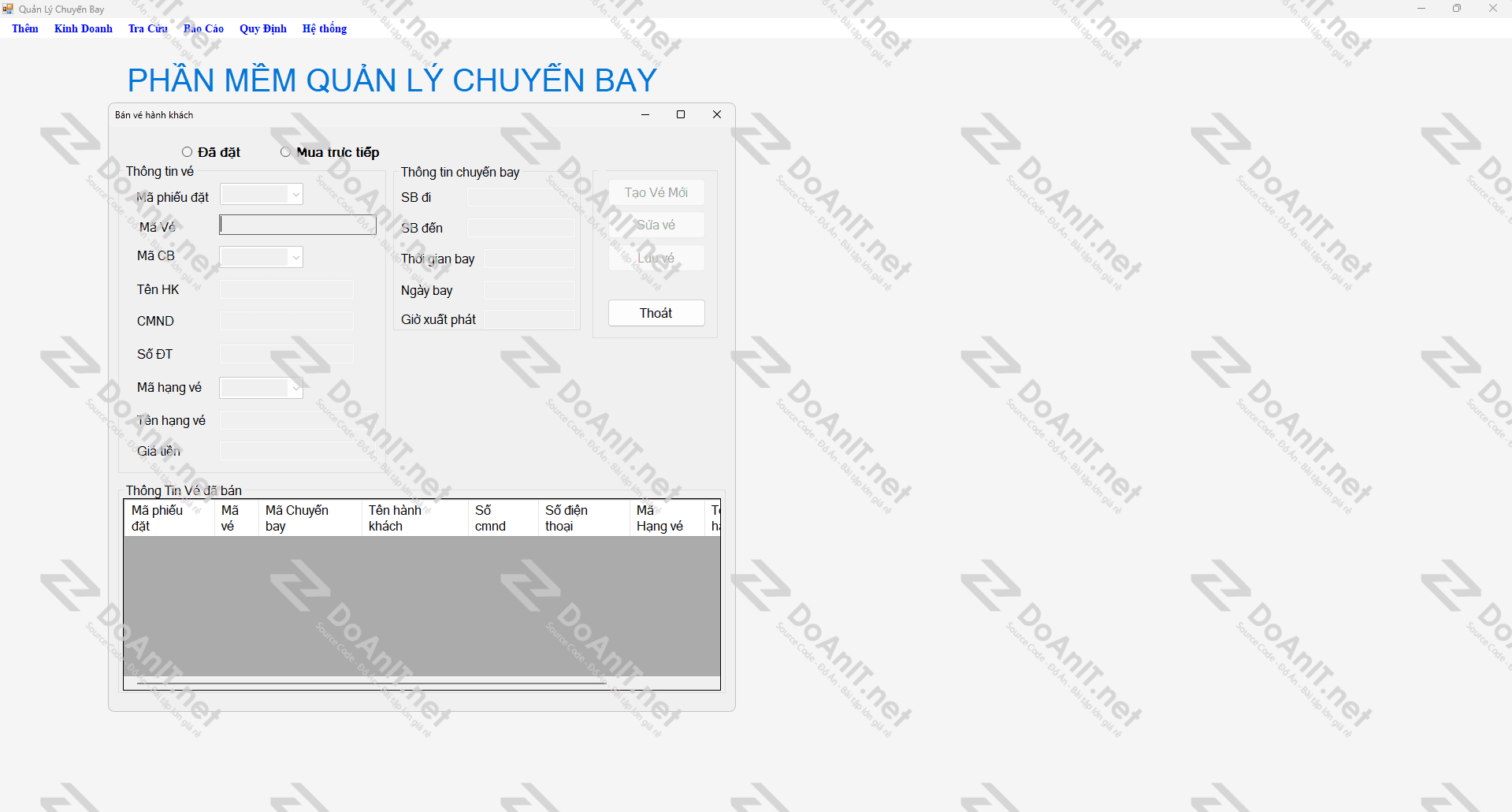The height and width of the screenshot is (812, 1512).
Task: Click the Tạo Vé Mới button
Action: click(x=656, y=192)
